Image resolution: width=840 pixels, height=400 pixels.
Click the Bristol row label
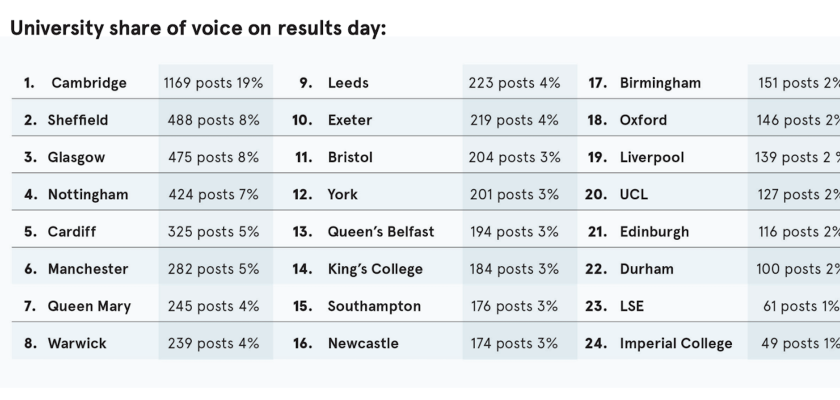350,157
